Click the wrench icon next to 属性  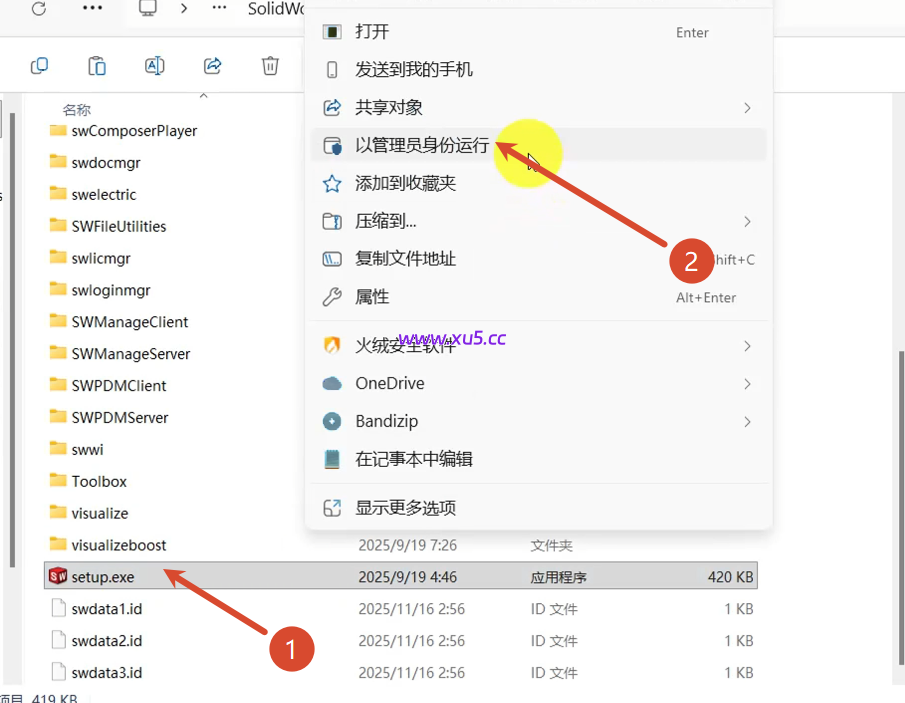[332, 296]
